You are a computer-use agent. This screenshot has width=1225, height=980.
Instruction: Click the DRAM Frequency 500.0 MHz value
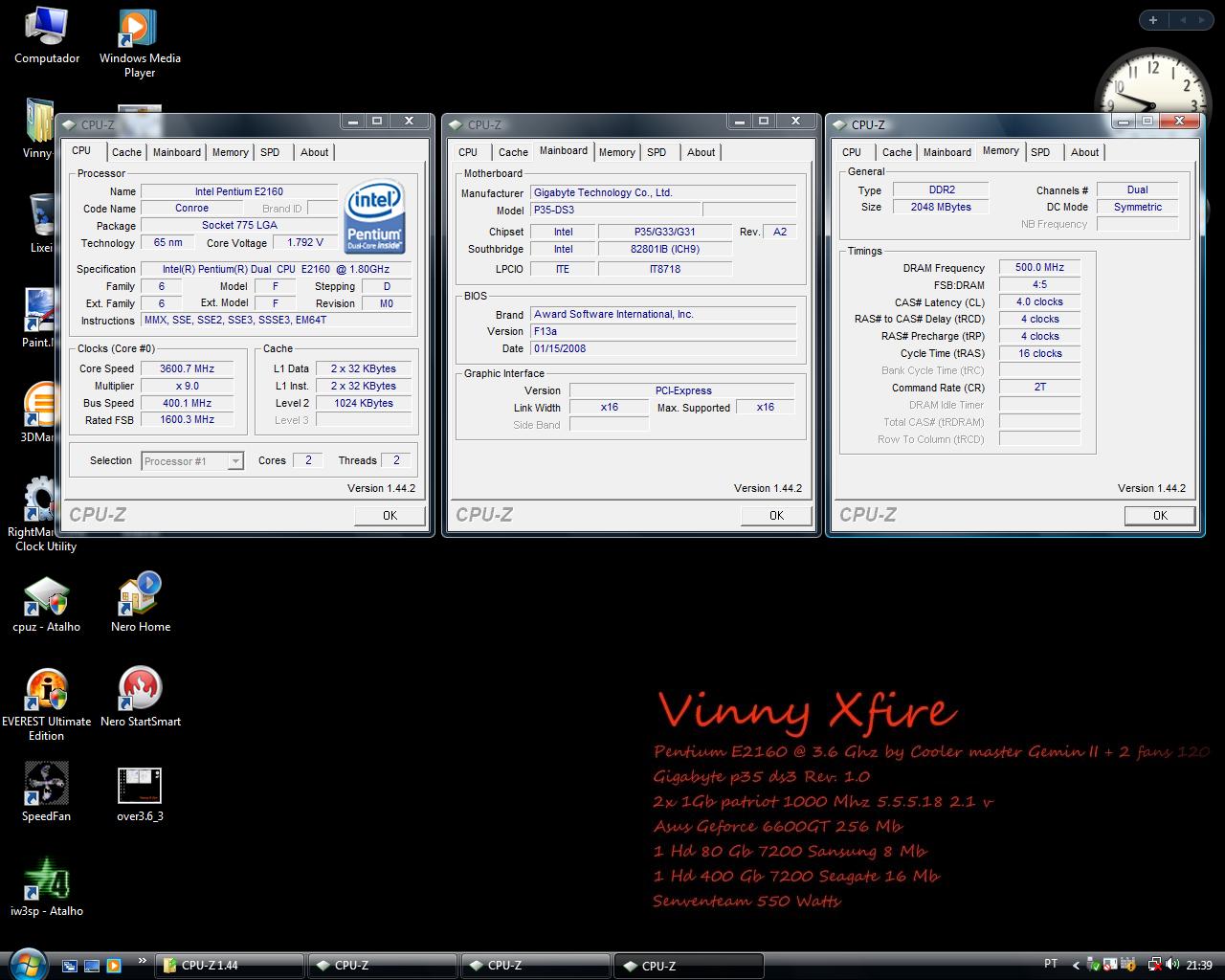pos(1039,267)
